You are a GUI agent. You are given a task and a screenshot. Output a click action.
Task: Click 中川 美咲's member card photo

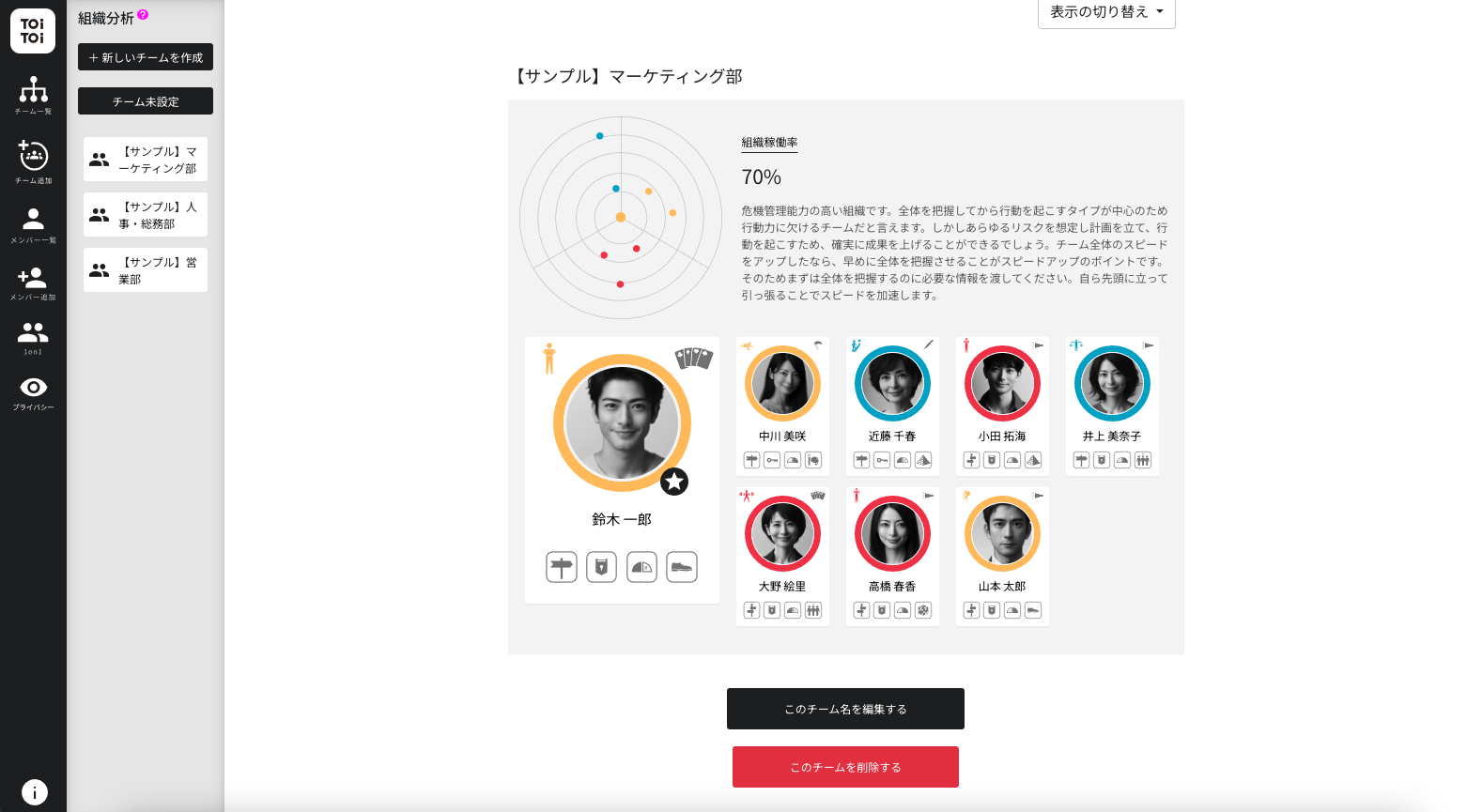pos(782,383)
